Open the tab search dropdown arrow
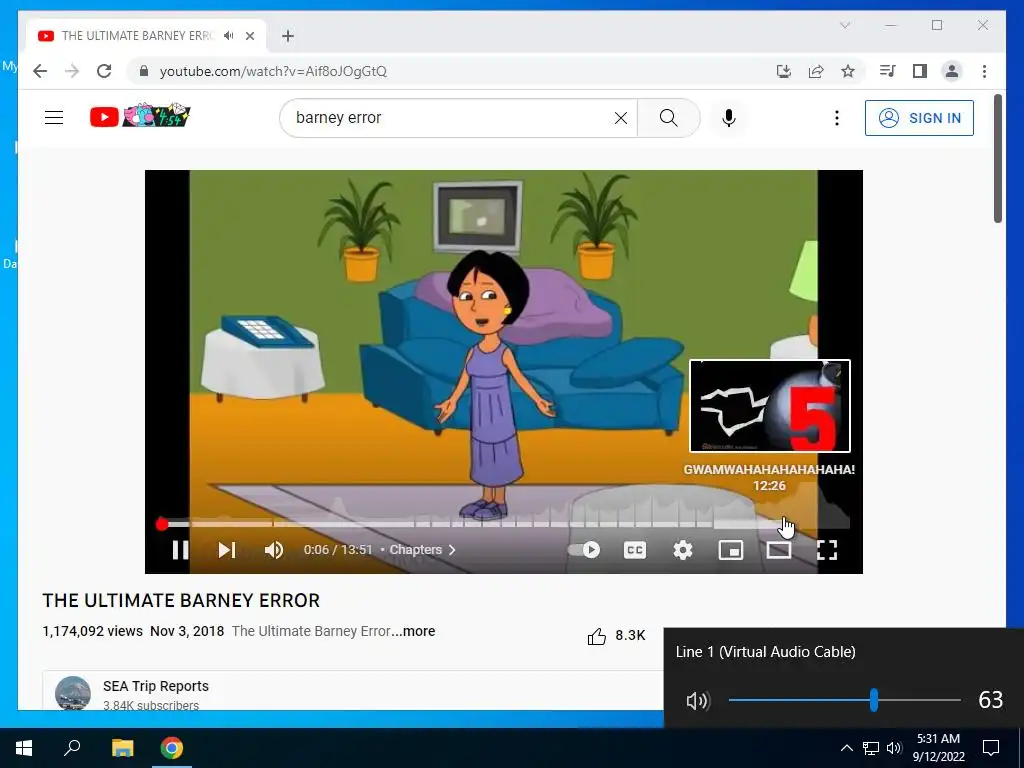The image size is (1024, 768). tap(845, 25)
